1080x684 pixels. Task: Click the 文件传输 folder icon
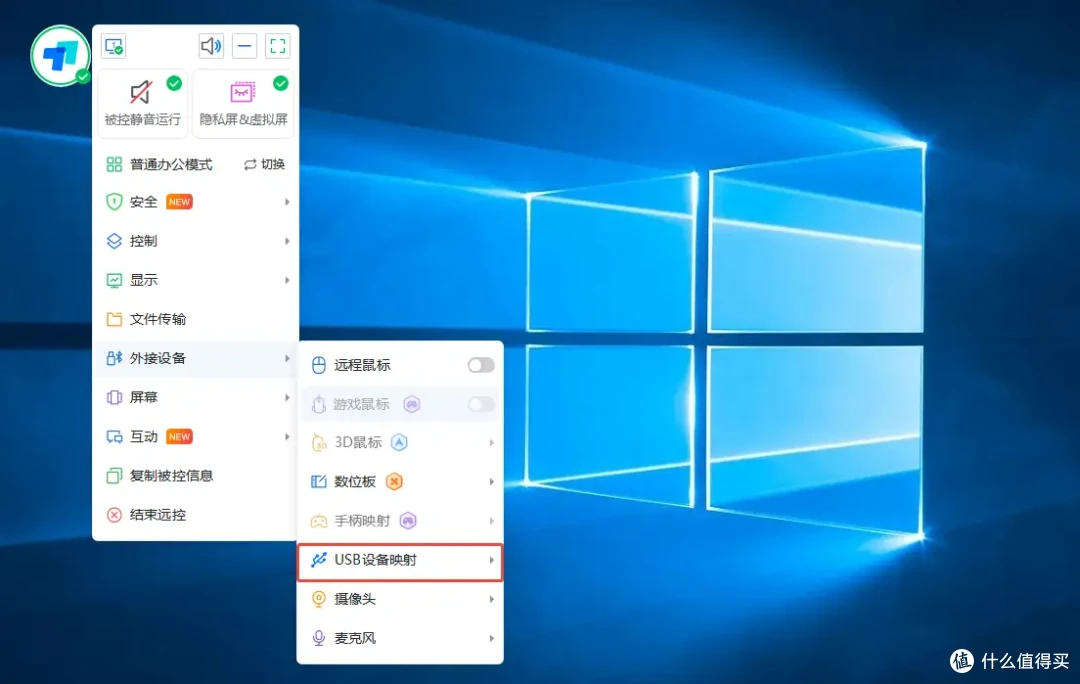(x=114, y=319)
